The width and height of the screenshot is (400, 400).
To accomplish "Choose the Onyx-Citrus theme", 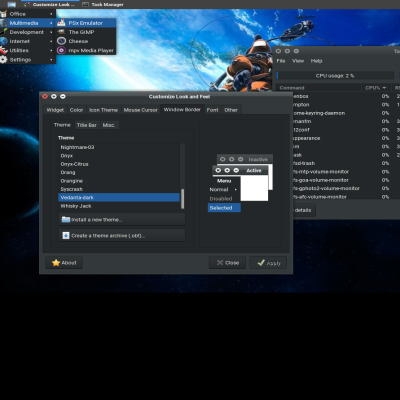I will point(119,164).
